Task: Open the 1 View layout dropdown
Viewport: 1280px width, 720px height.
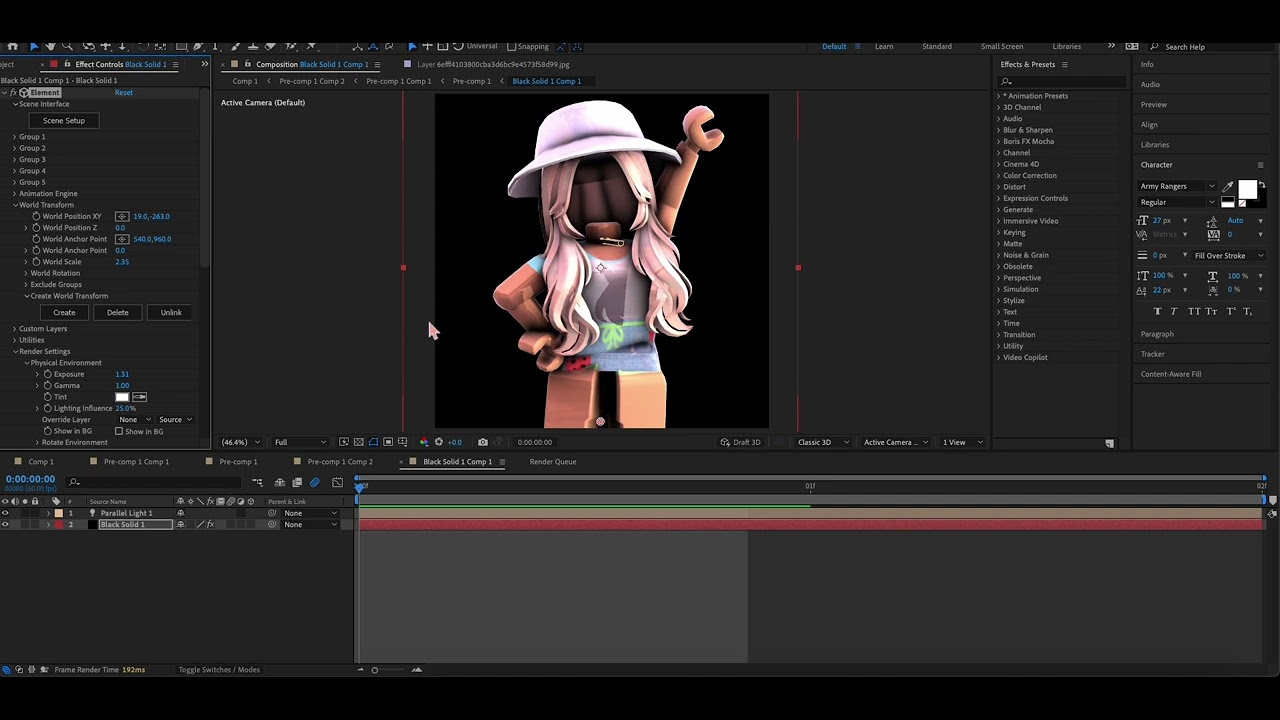Action: [962, 442]
